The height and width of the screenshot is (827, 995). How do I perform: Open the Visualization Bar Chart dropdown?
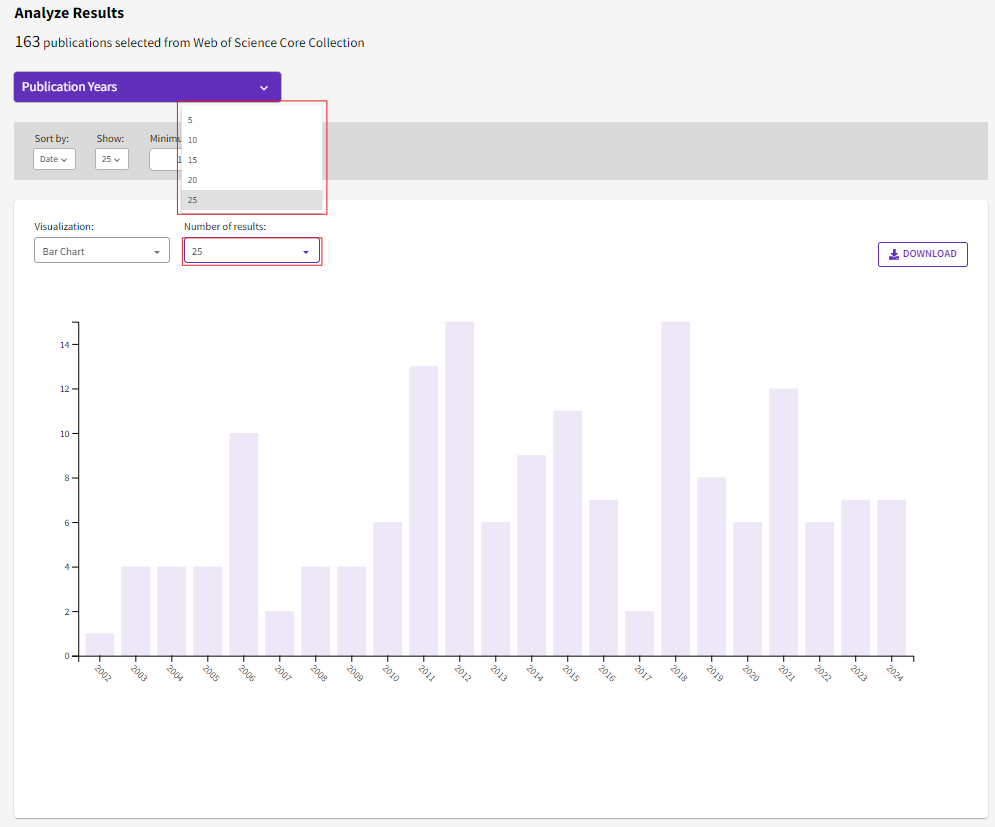pos(101,251)
